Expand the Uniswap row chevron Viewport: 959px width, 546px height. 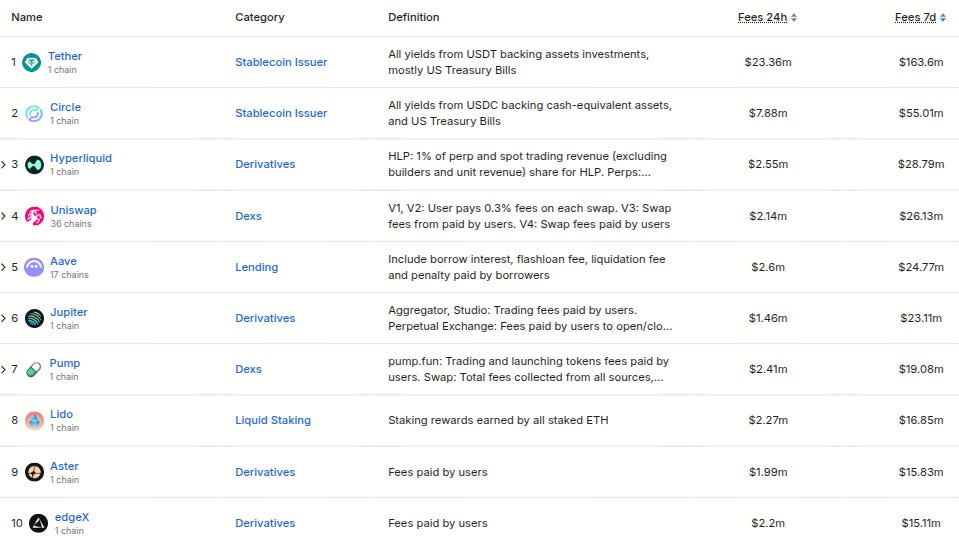[x=4, y=216]
